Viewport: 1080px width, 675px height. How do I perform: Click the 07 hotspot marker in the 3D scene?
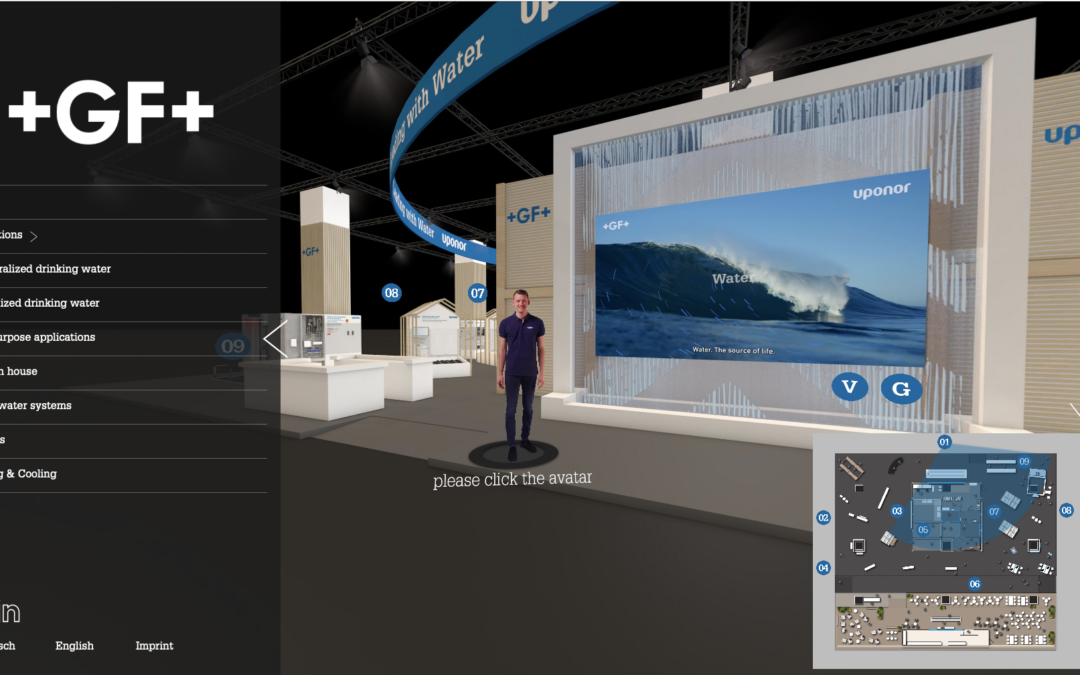pyautogui.click(x=477, y=293)
